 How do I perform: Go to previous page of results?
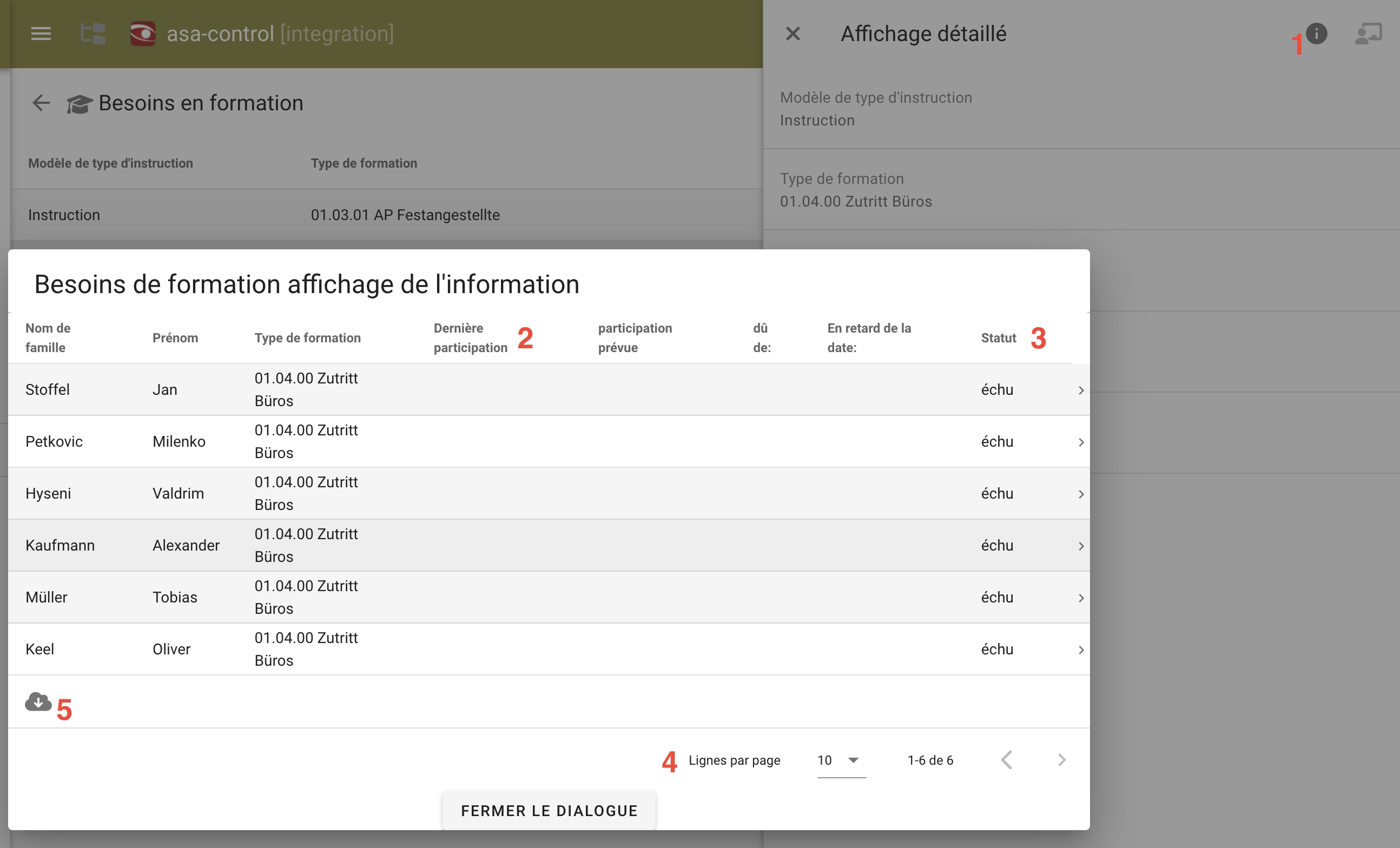[1007, 760]
